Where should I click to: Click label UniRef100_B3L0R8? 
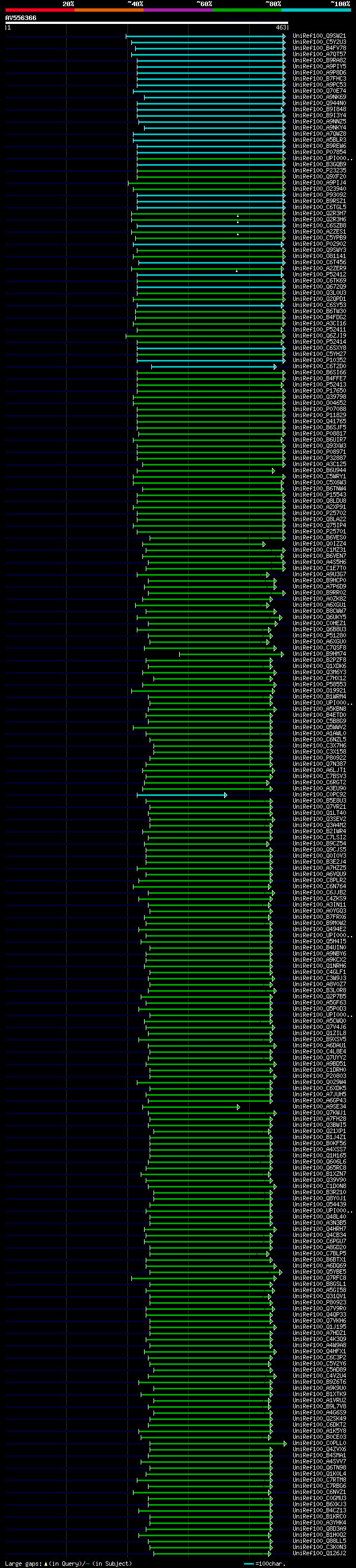pyautogui.click(x=319, y=990)
